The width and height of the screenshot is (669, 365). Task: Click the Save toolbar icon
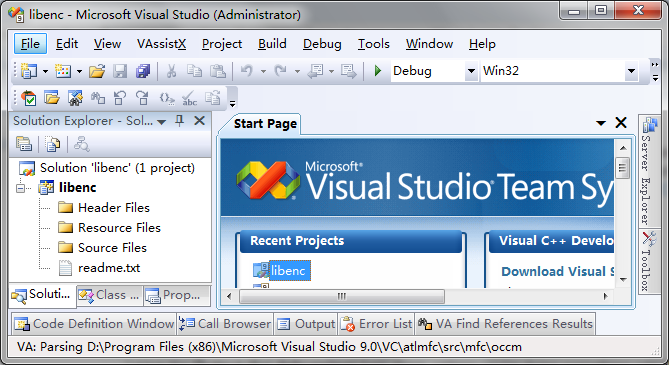tap(120, 71)
